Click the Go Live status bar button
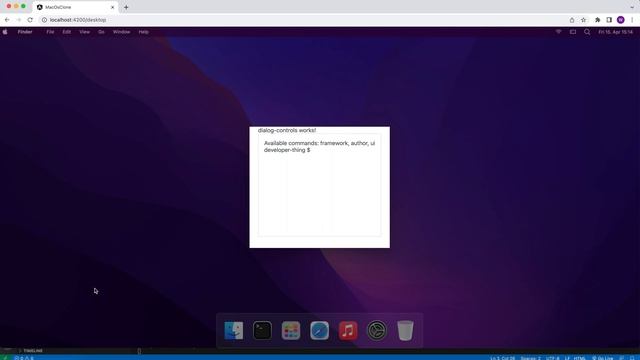 click(602, 358)
